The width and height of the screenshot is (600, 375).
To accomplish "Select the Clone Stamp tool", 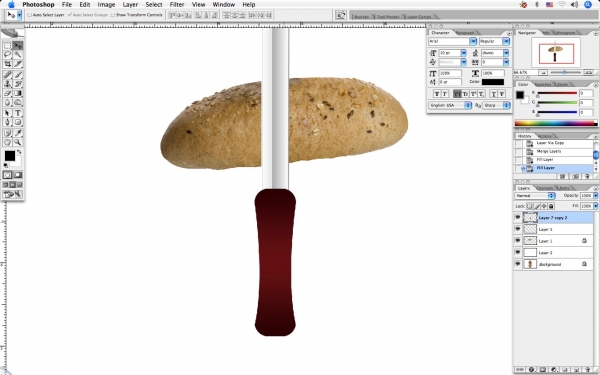I will click(x=7, y=84).
